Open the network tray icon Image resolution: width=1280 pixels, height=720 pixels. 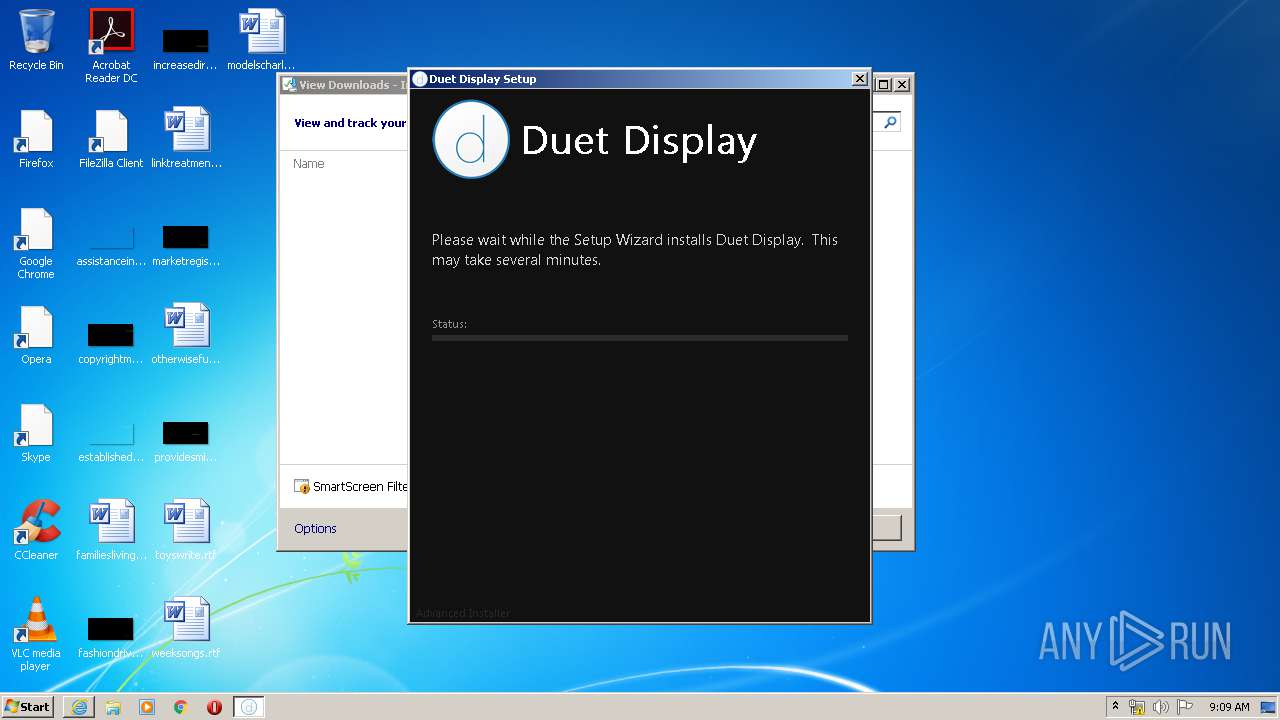coord(1137,707)
